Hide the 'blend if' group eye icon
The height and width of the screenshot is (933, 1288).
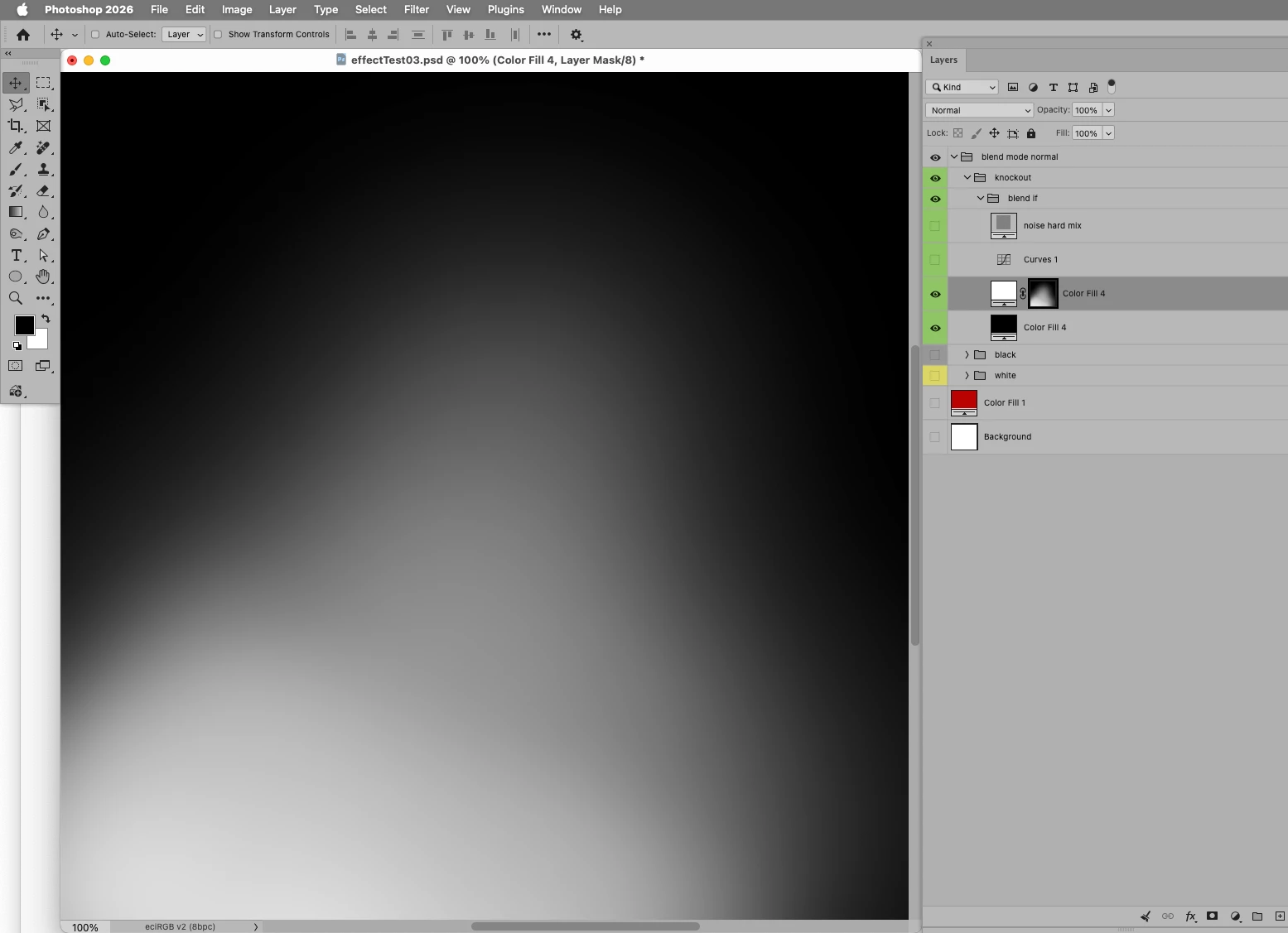pyautogui.click(x=935, y=199)
